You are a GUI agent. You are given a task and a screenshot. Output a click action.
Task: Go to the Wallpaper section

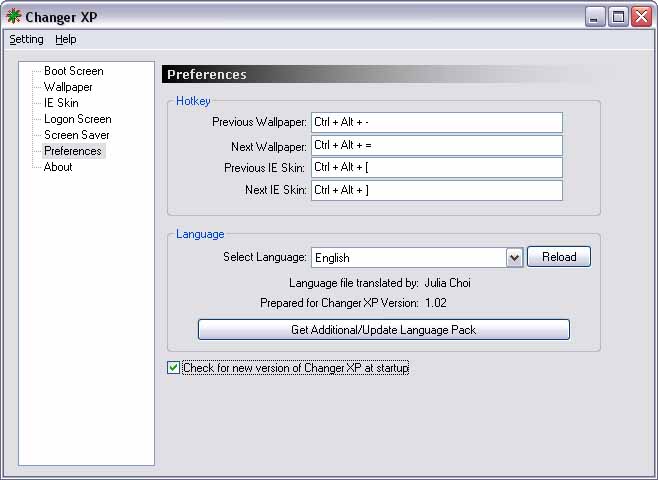coord(68,87)
